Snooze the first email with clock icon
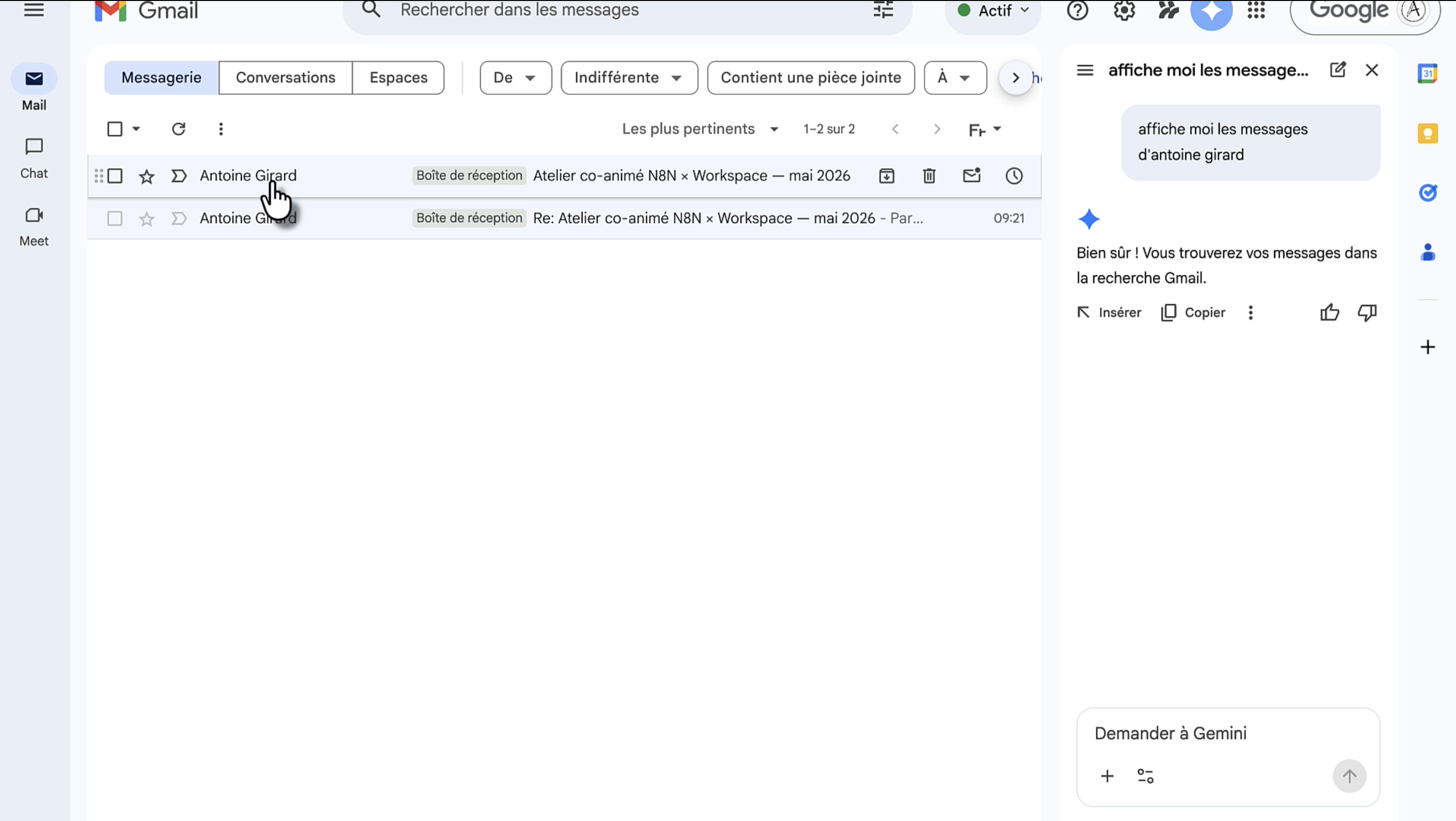This screenshot has width=1456, height=821. pos(1013,176)
